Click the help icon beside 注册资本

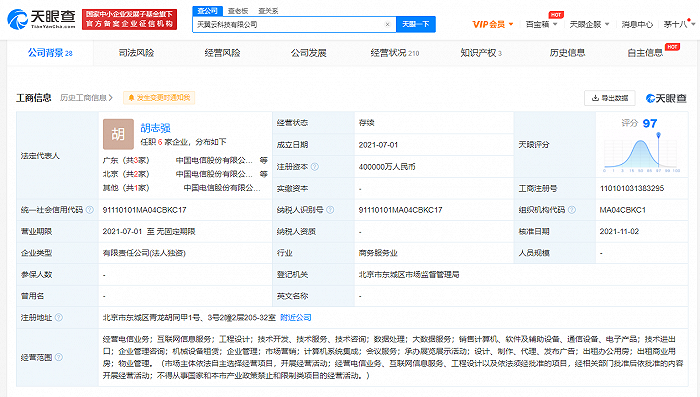click(x=315, y=167)
